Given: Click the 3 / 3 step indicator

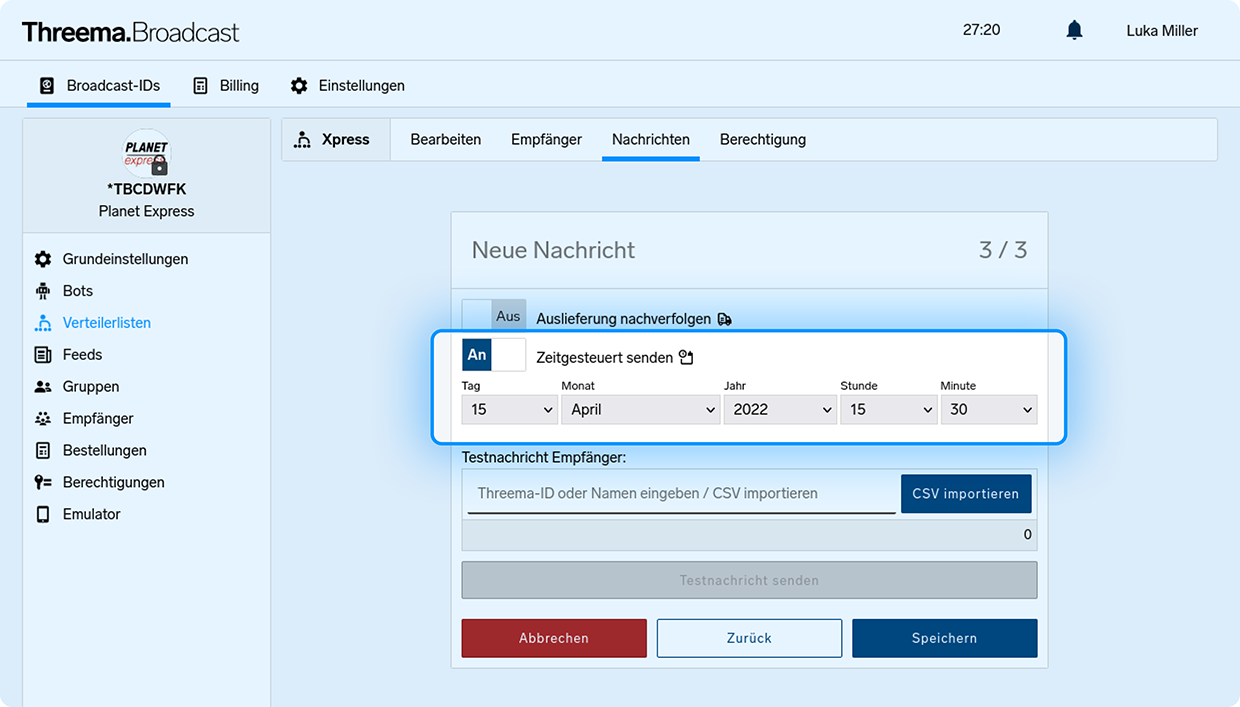Looking at the screenshot, I should pos(1003,250).
